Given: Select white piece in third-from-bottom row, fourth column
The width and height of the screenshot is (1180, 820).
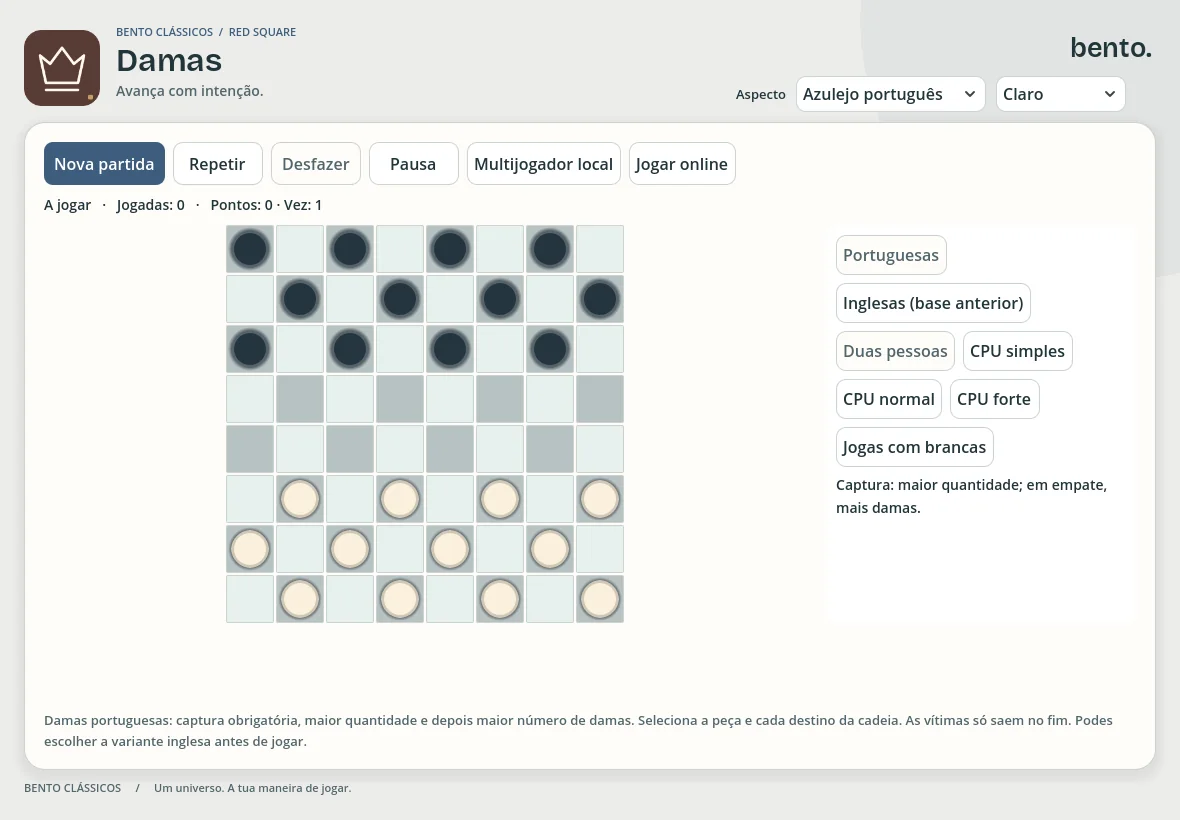Looking at the screenshot, I should (x=400, y=499).
